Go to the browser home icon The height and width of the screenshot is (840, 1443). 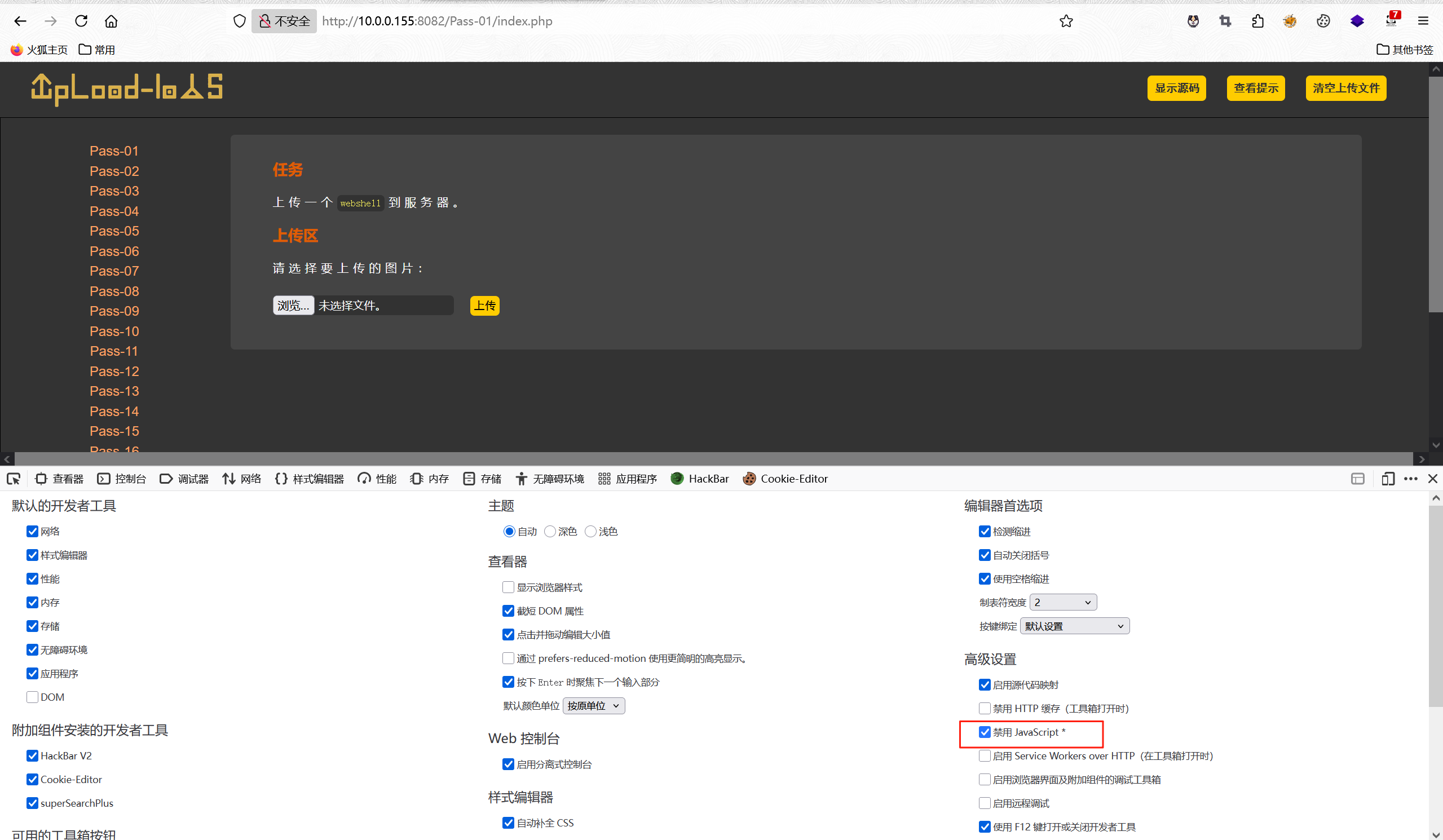point(111,21)
